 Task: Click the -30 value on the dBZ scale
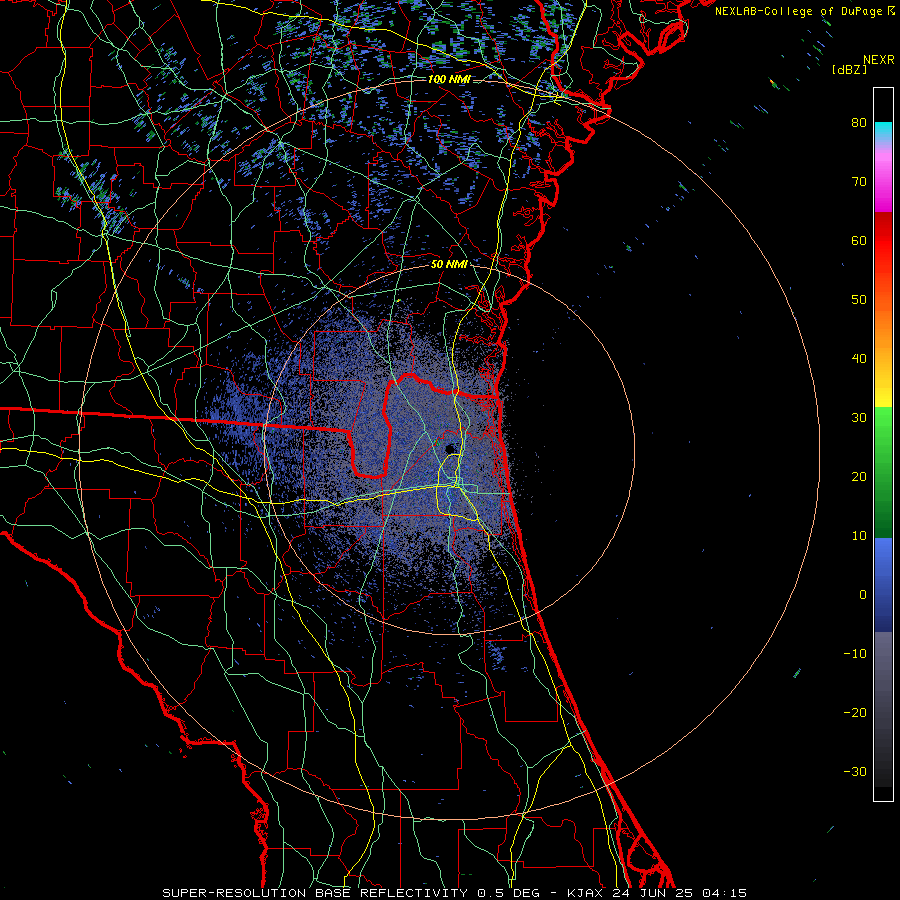855,771
